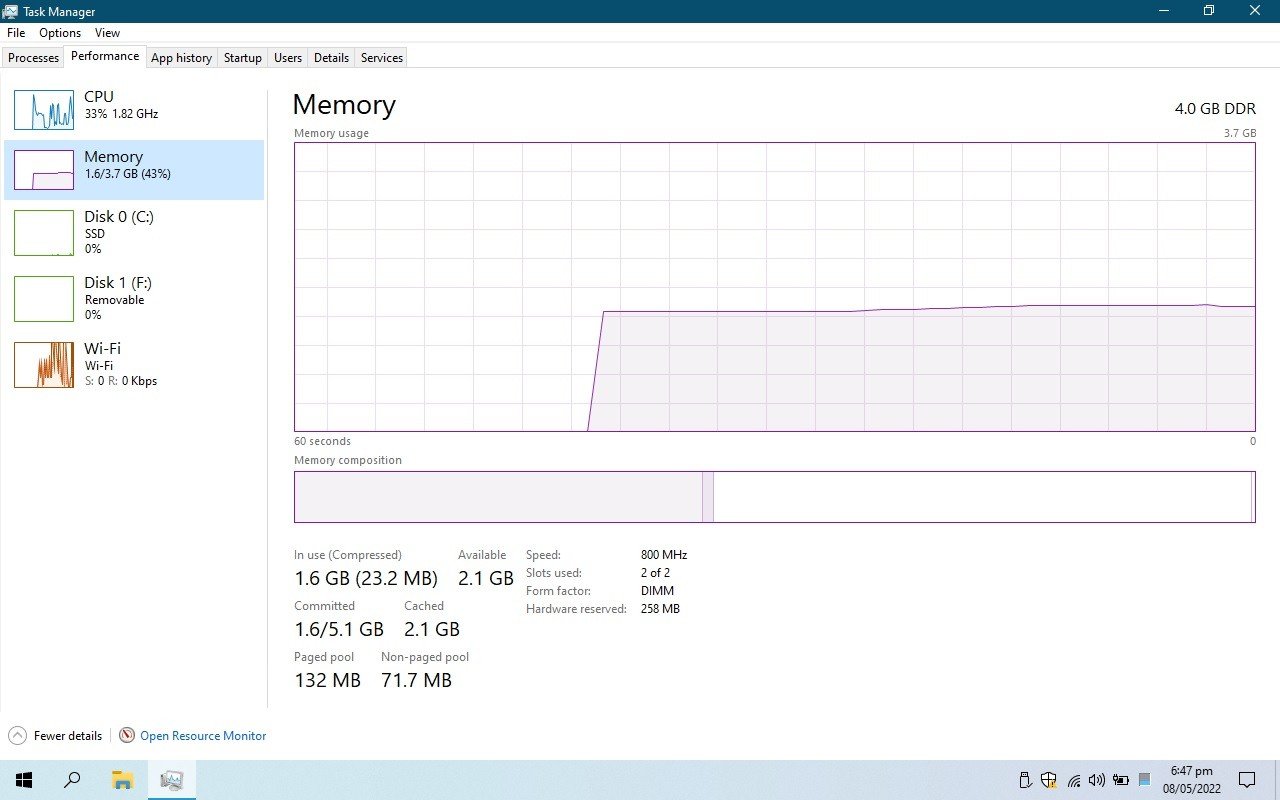1280x800 pixels.
Task: Open the Options menu
Action: coord(60,33)
